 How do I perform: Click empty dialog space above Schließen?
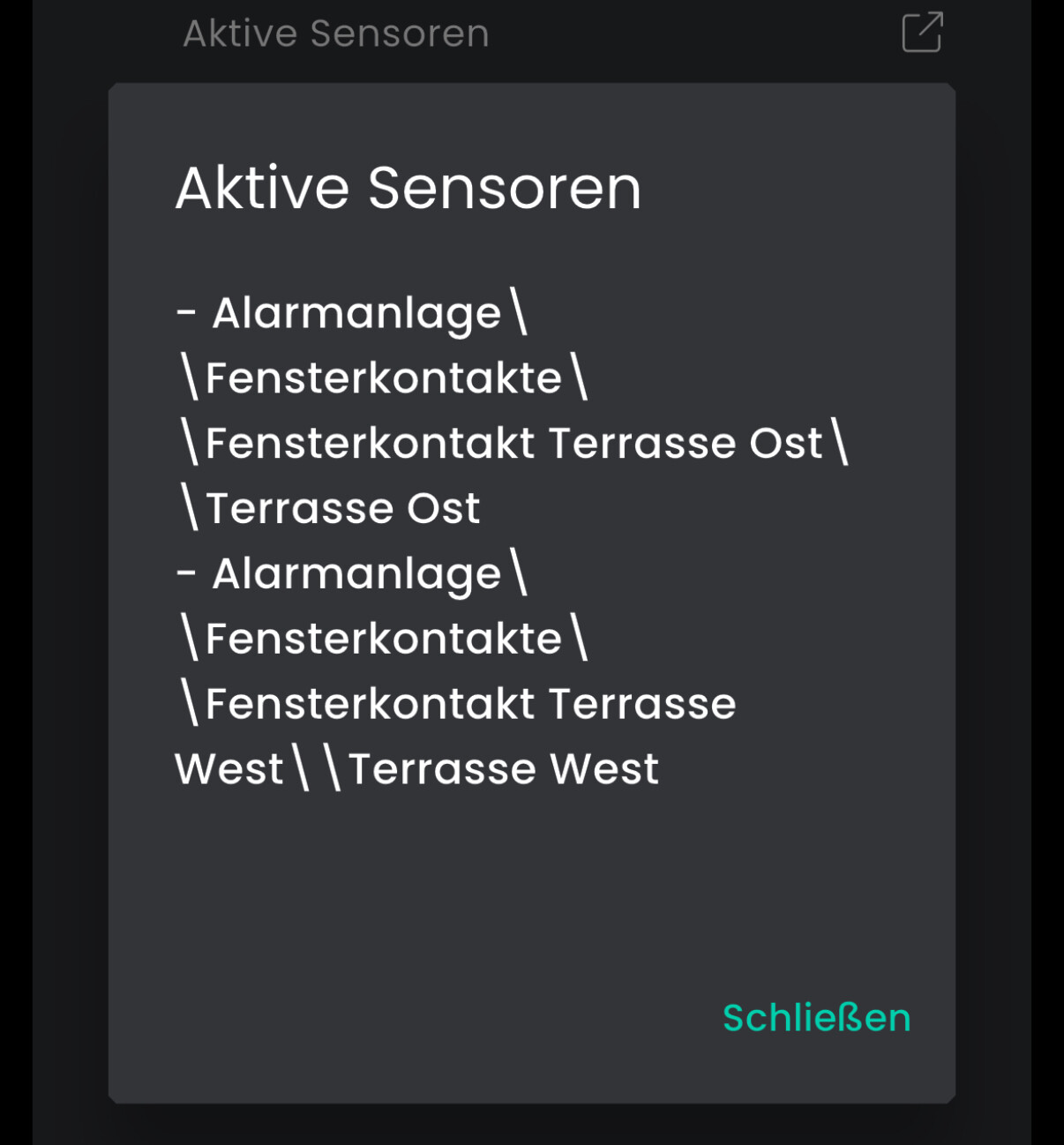(529, 900)
